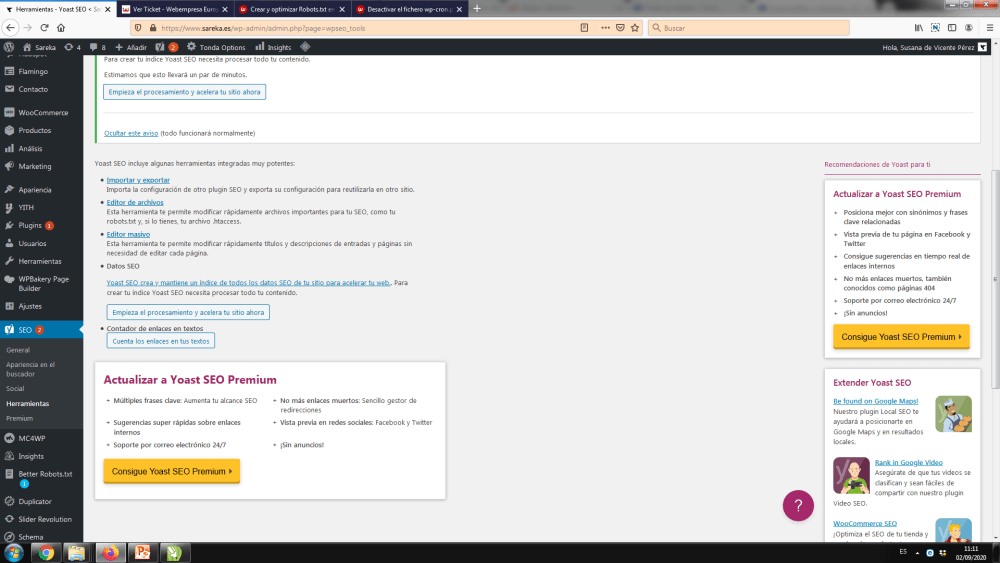Open a new browser tab

point(477,9)
